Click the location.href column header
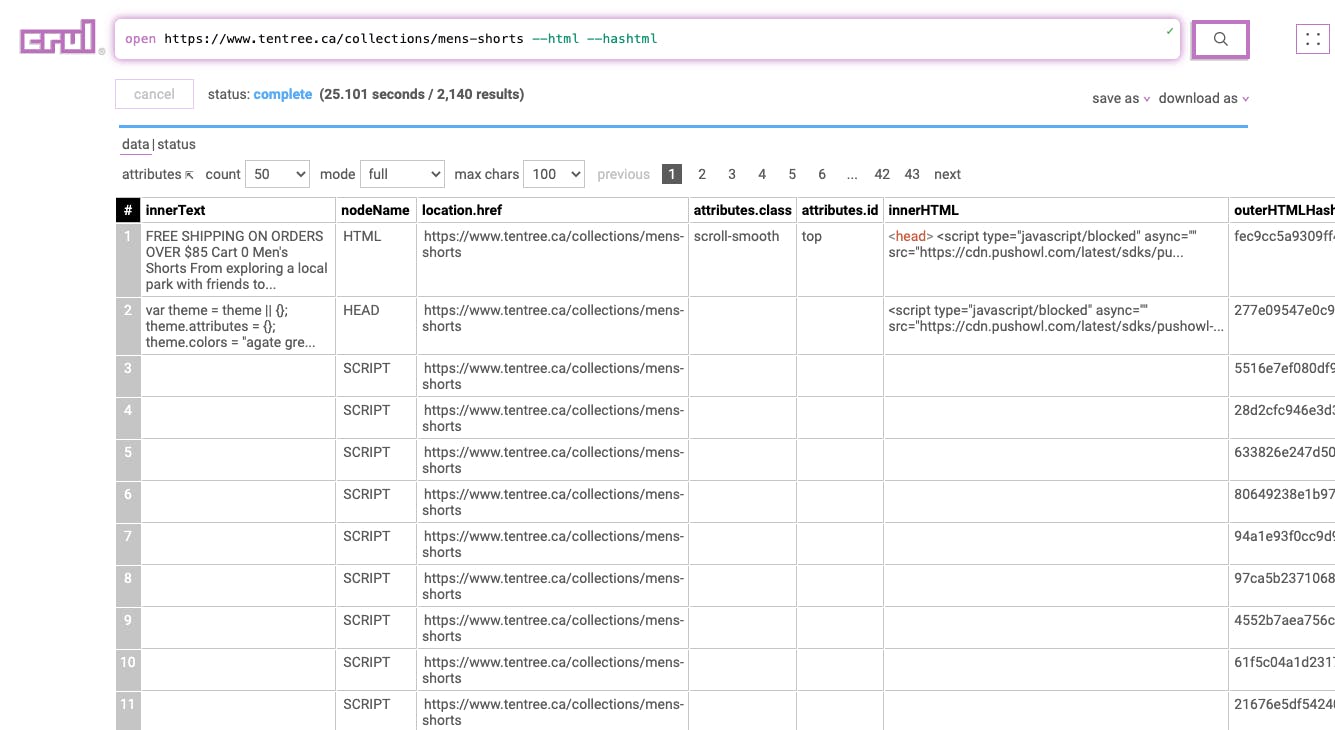 pyautogui.click(x=552, y=210)
